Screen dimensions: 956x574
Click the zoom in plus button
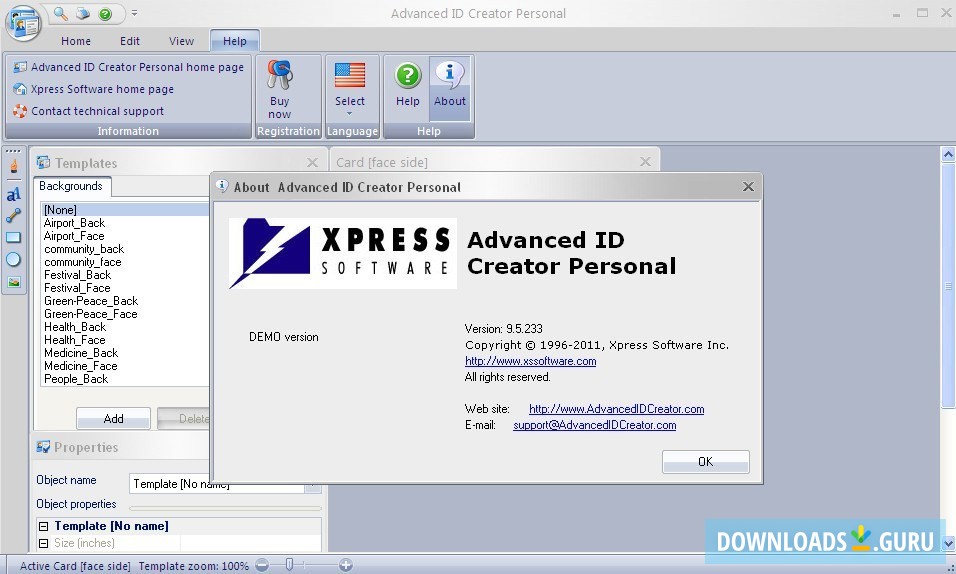click(346, 565)
